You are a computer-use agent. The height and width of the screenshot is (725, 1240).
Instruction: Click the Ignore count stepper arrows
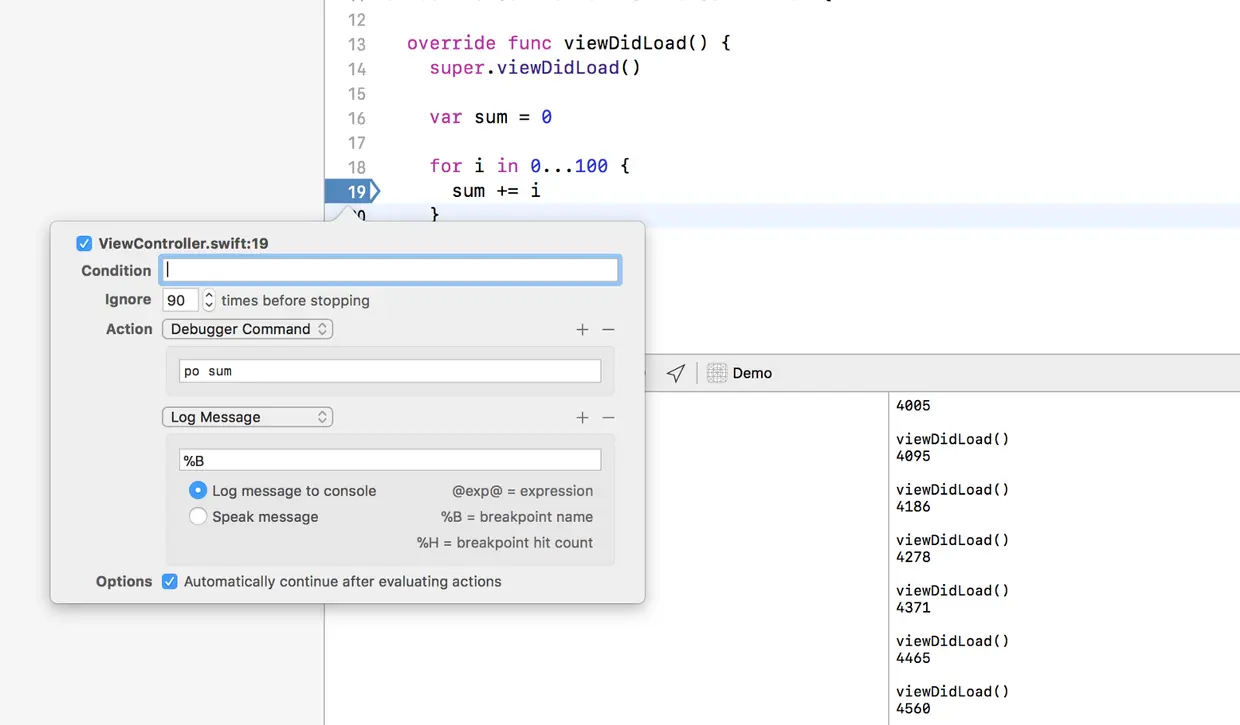[209, 300]
